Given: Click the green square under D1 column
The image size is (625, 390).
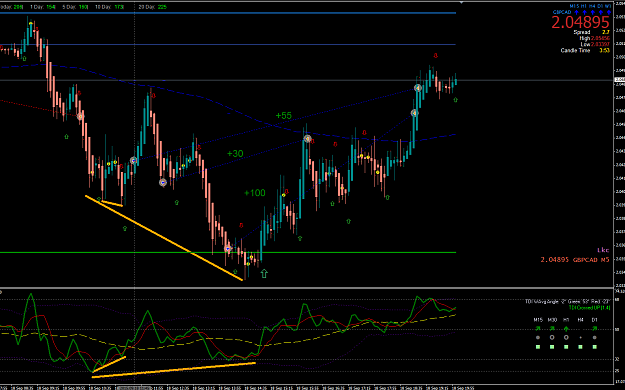Looking at the screenshot, I should 595,347.
